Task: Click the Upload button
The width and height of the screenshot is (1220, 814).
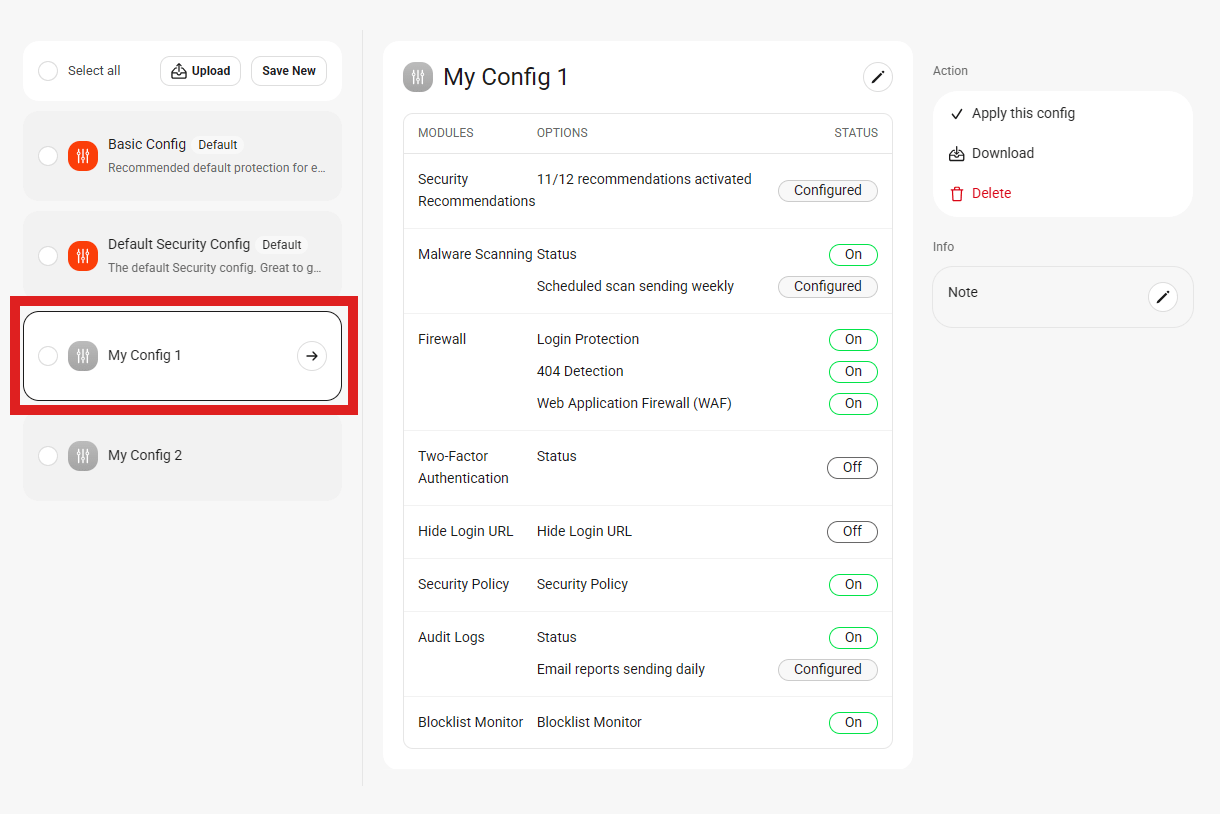Action: click(200, 71)
